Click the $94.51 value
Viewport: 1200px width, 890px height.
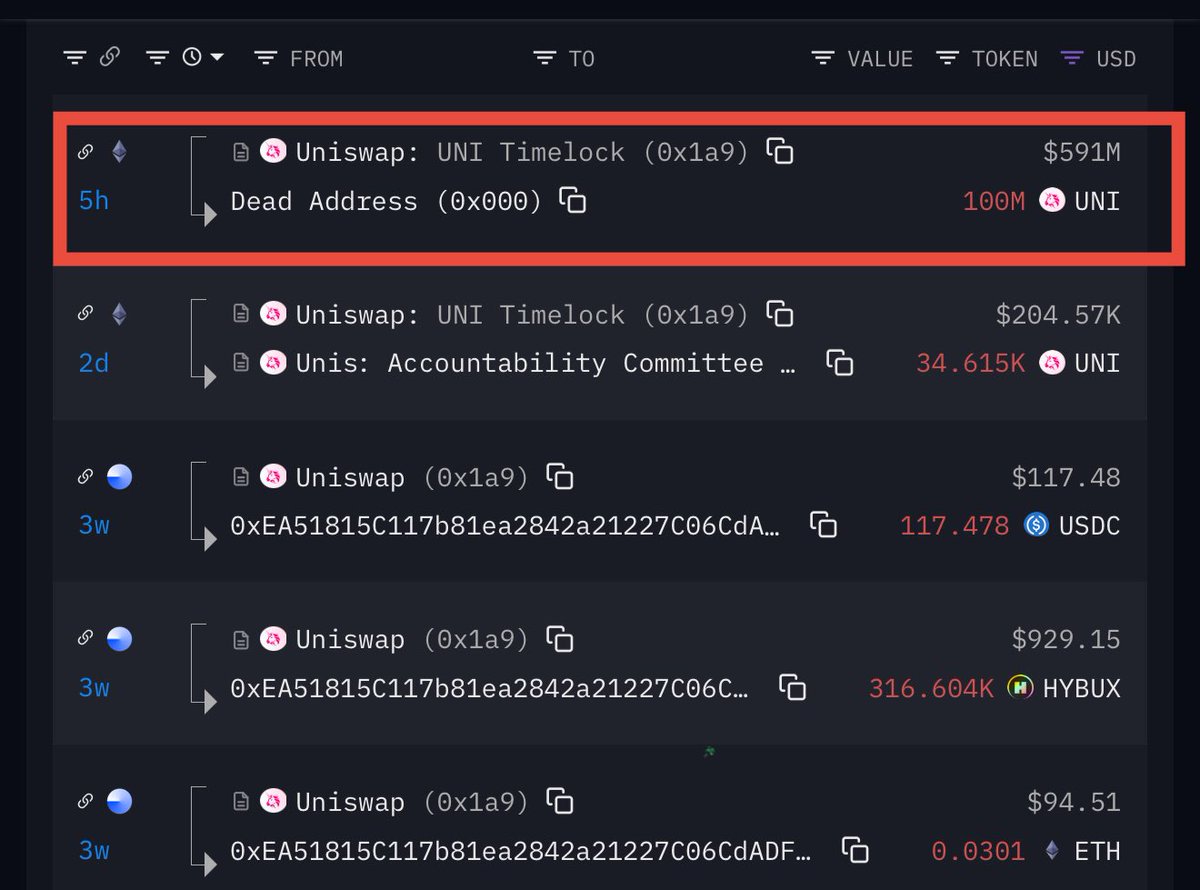1074,803
